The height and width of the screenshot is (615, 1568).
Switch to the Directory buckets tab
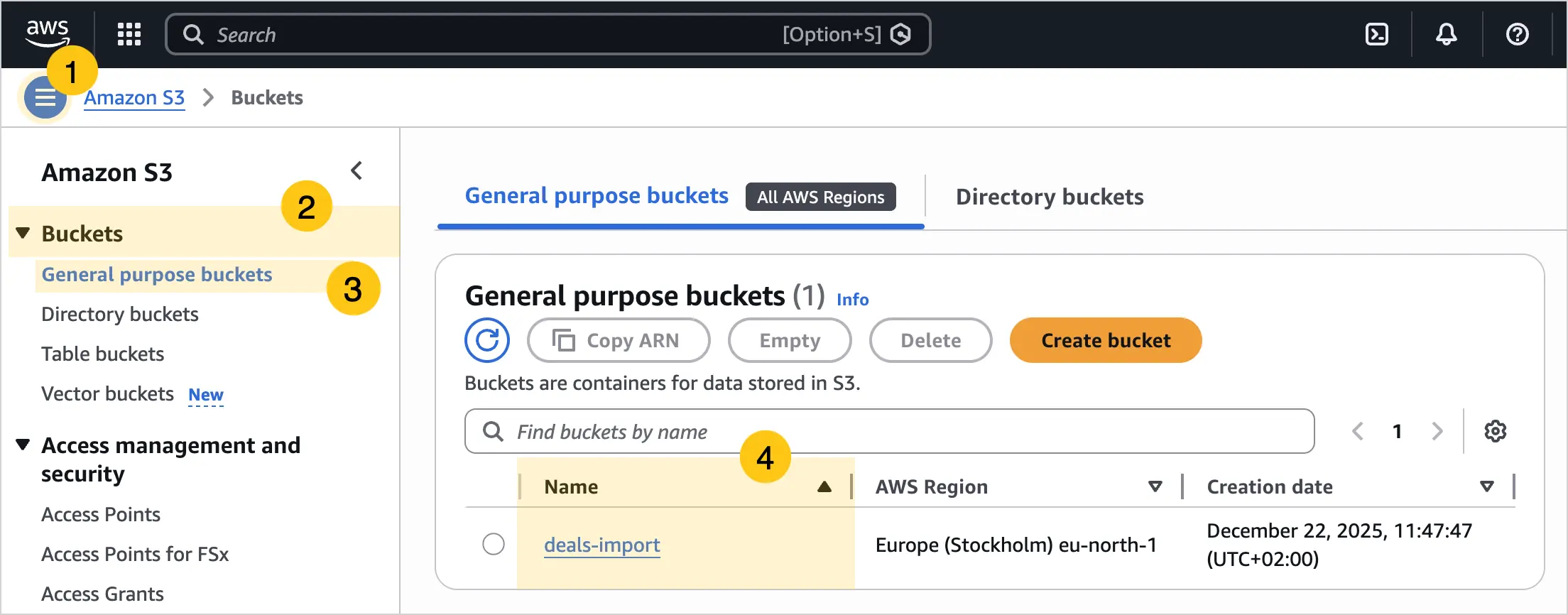point(1050,197)
